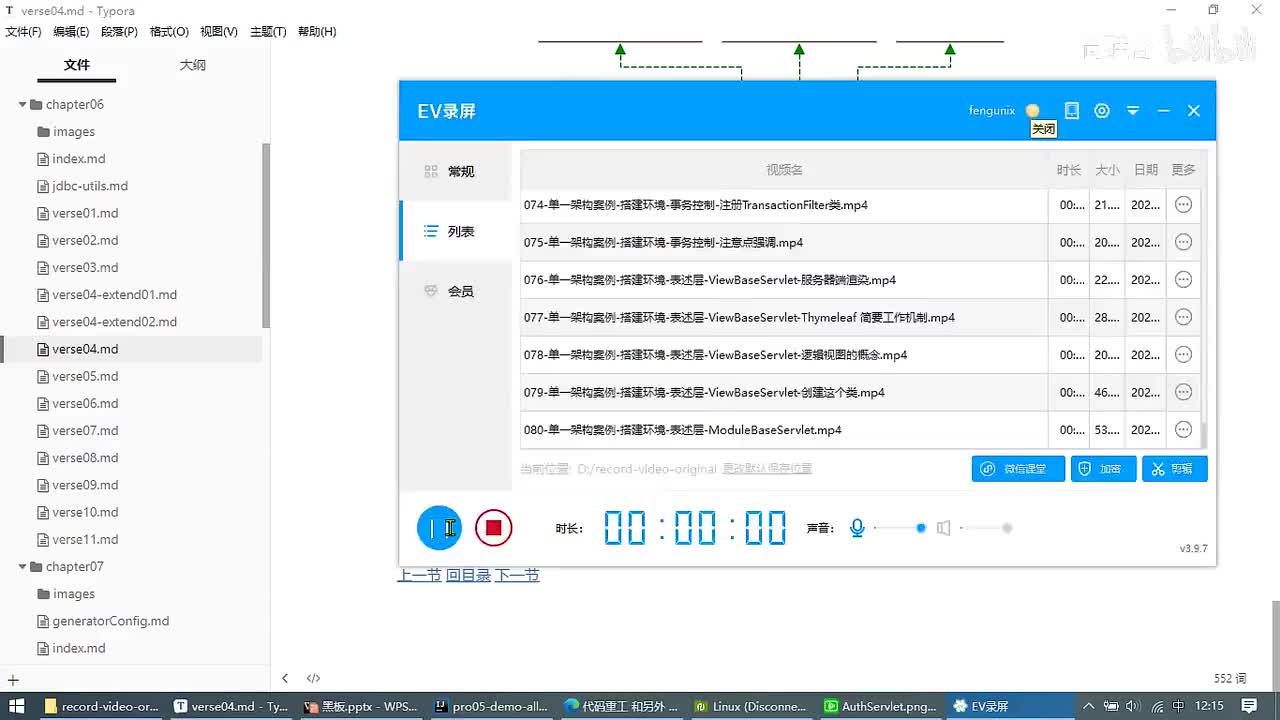1280x720 pixels.
Task: Open the 帮助(H) menu
Action: click(317, 32)
